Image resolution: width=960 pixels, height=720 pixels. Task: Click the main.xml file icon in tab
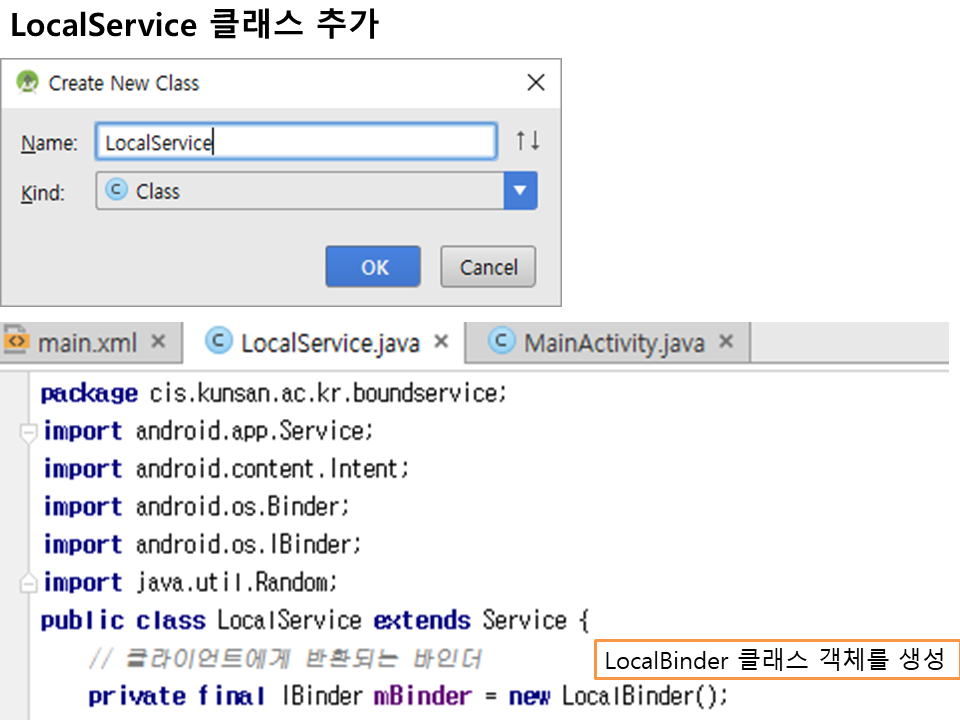pos(17,342)
